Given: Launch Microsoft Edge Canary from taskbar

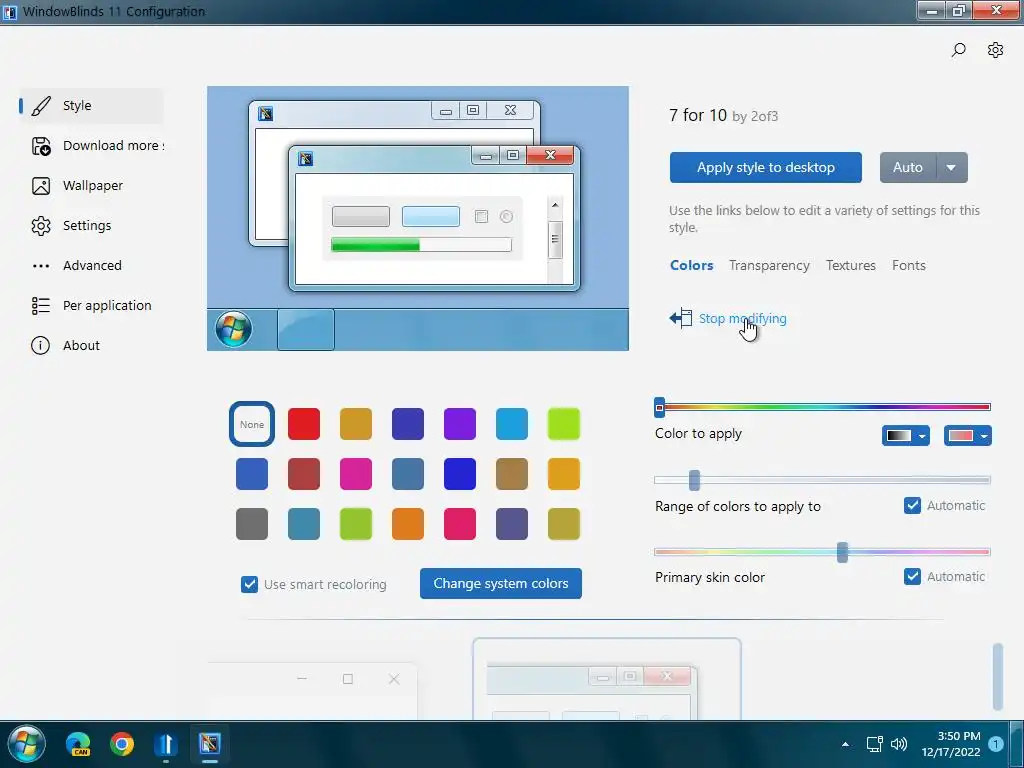Looking at the screenshot, I should pyautogui.click(x=78, y=744).
